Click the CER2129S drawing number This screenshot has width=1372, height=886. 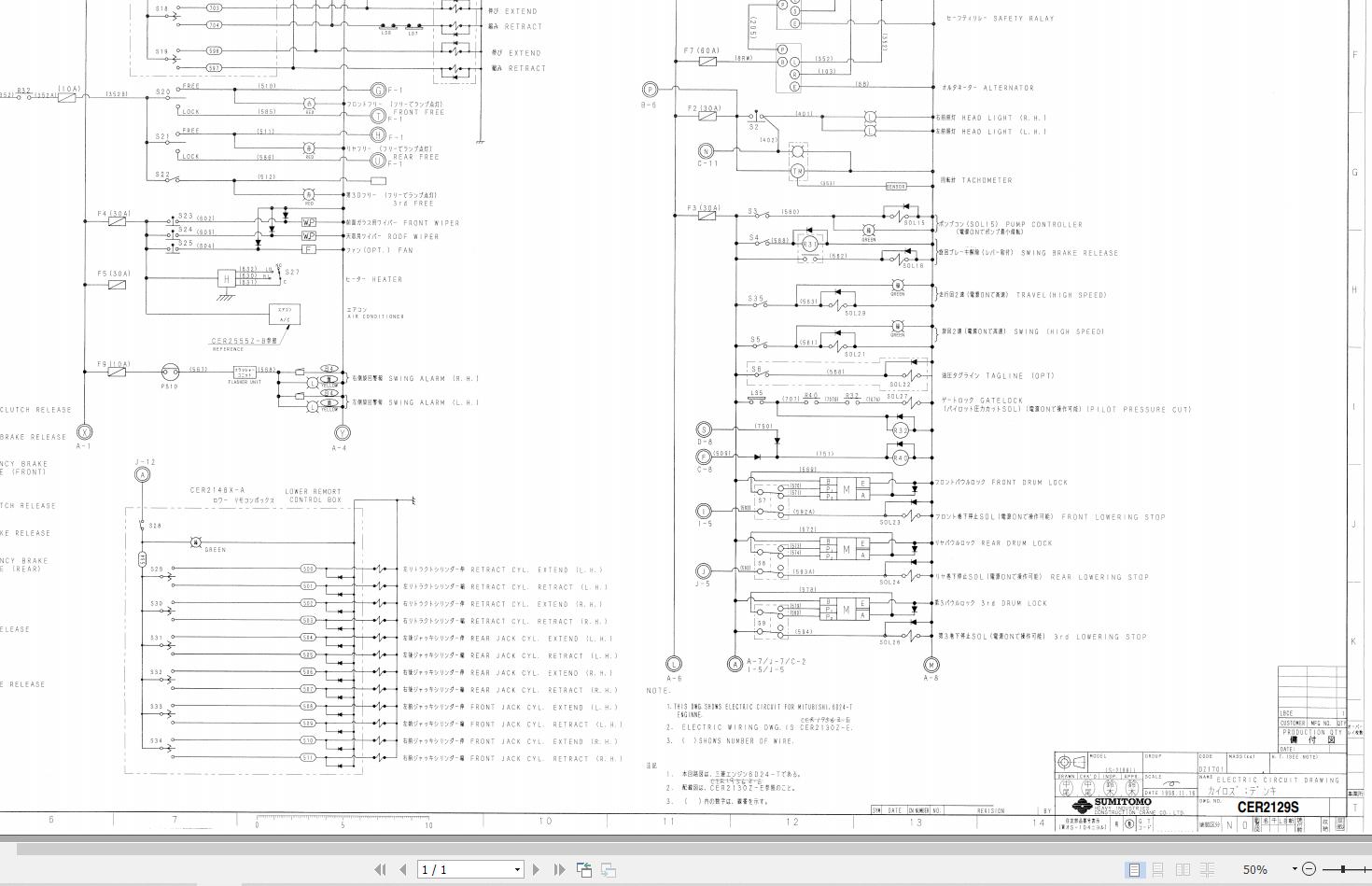tap(1267, 808)
